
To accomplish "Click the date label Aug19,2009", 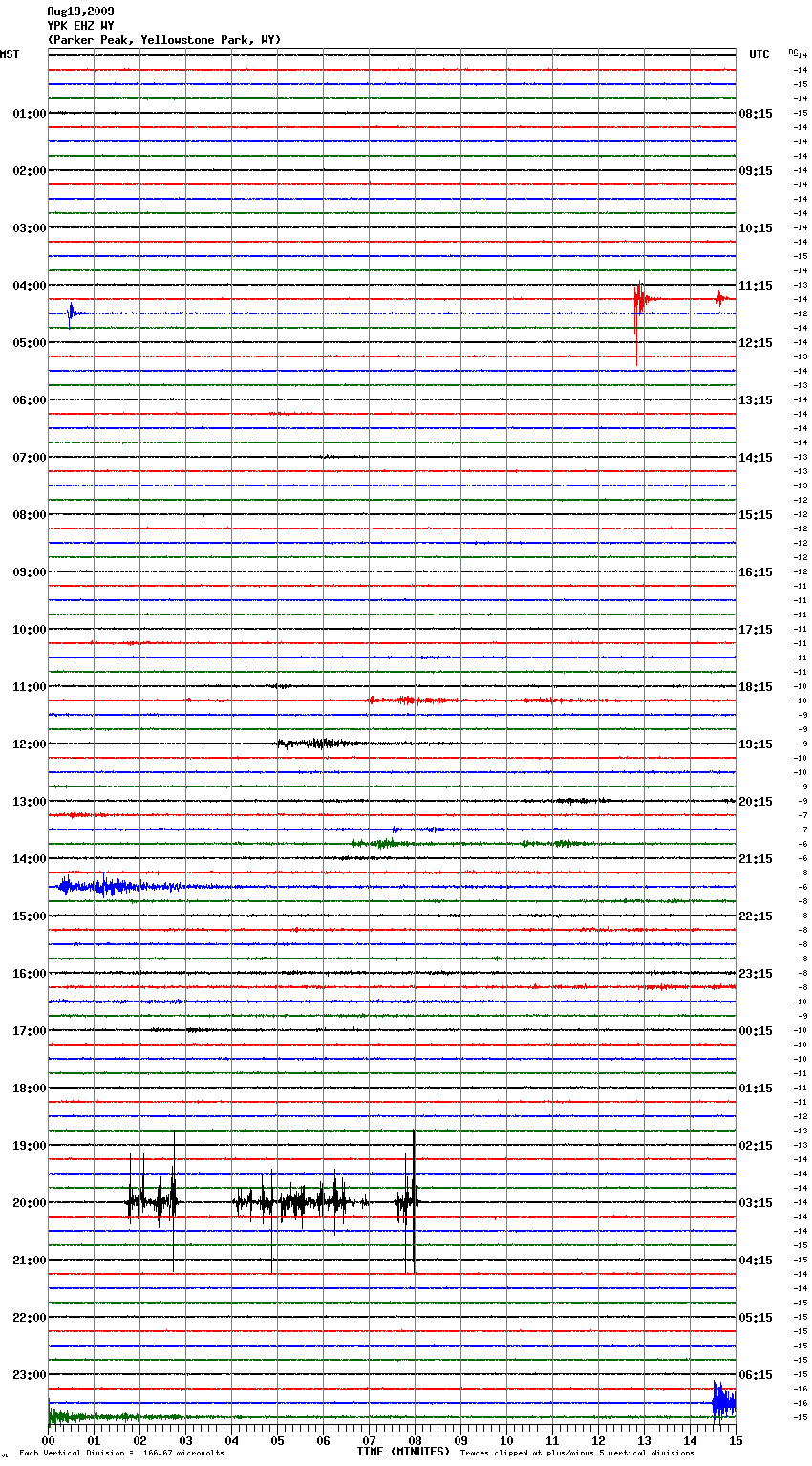I will tap(80, 11).
